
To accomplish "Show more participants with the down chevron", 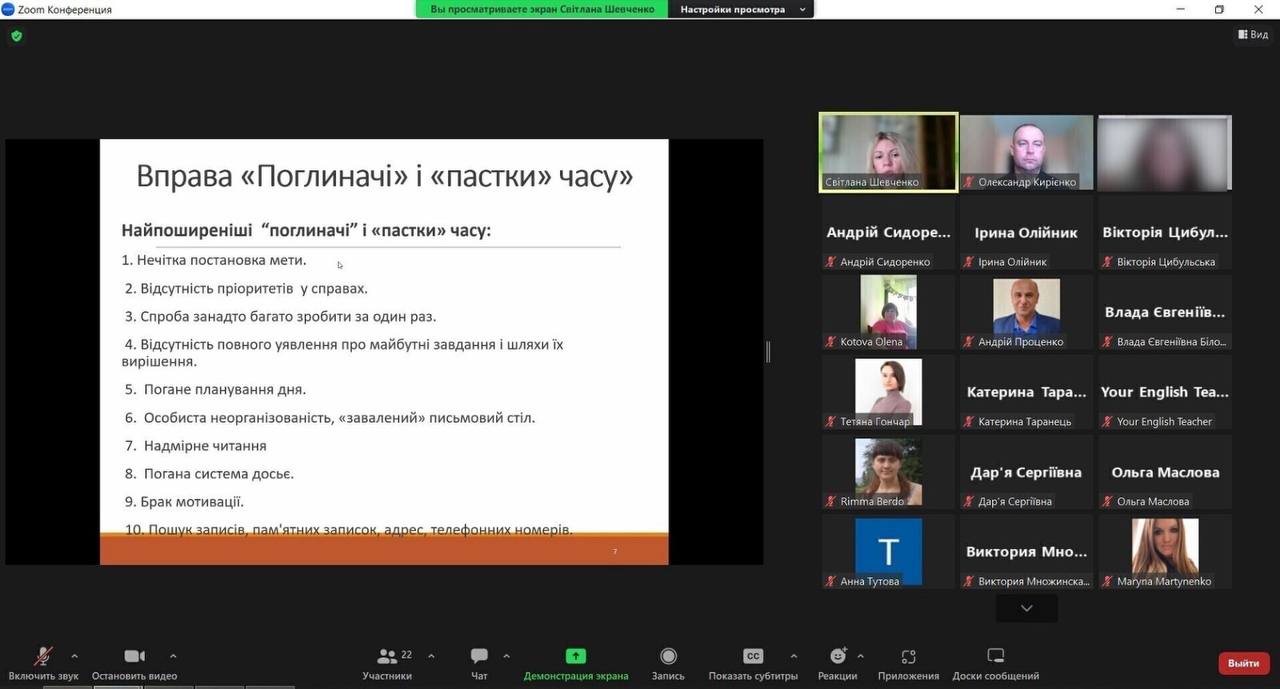I will (x=1026, y=608).
